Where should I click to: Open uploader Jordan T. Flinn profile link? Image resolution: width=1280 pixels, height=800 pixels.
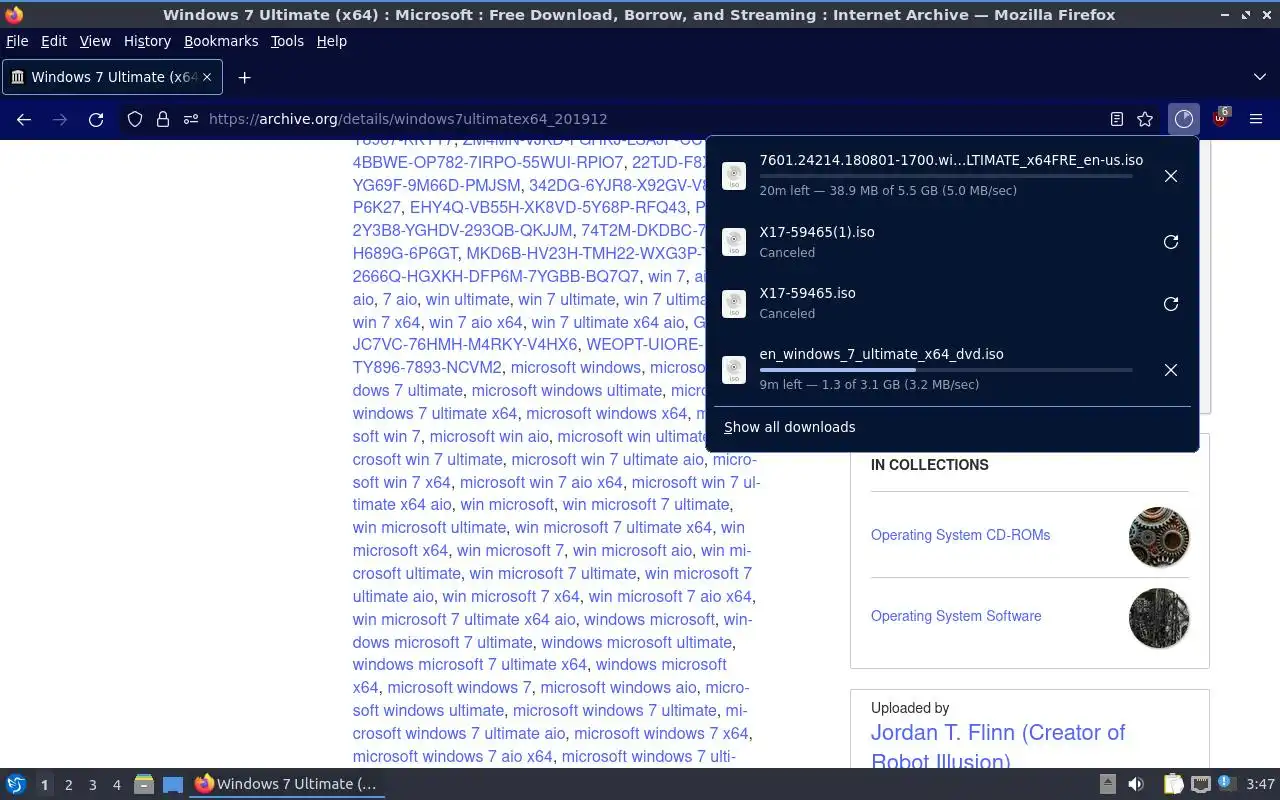pyautogui.click(x=998, y=746)
